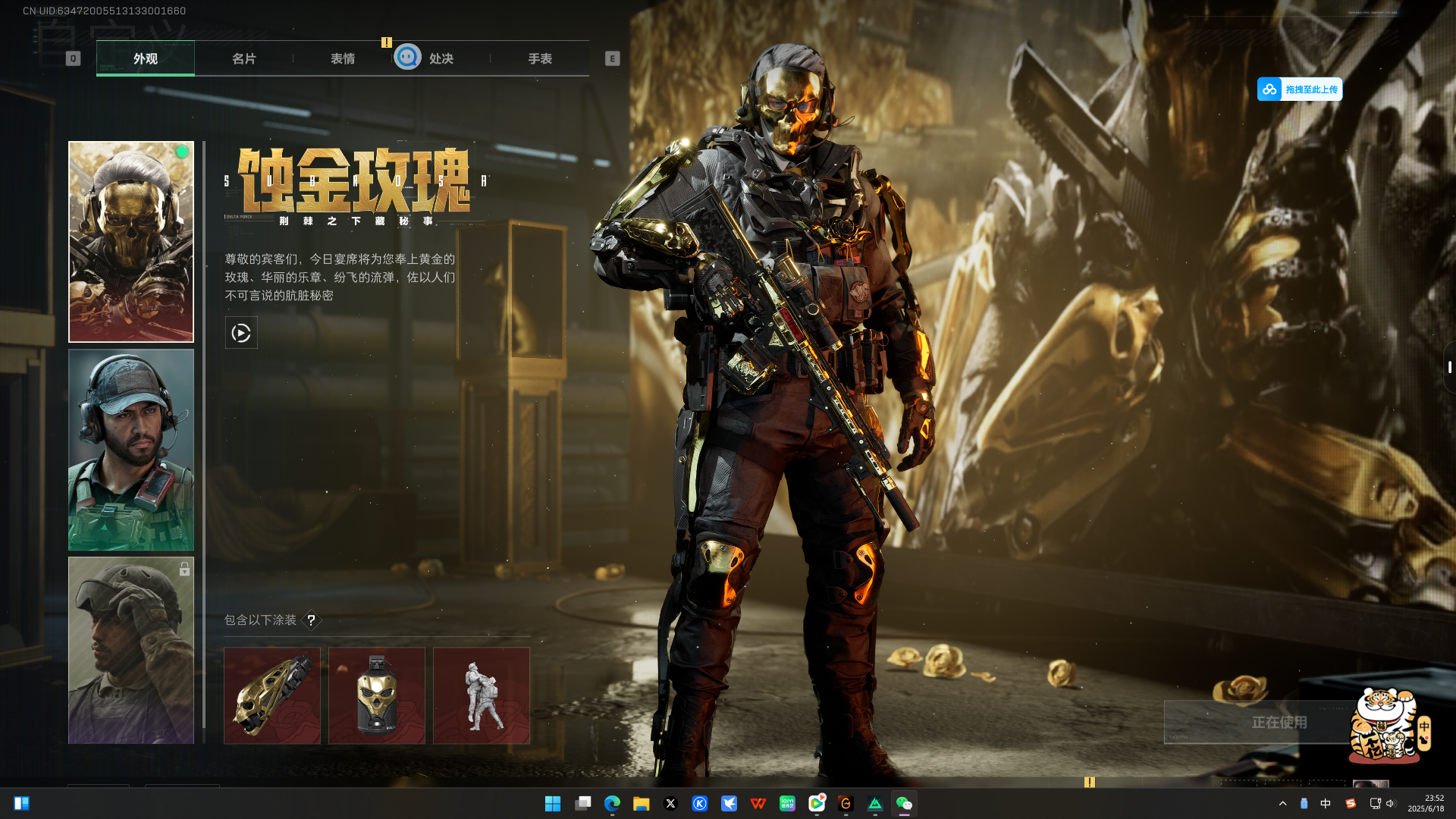
Task: Open the orange G app on taskbar
Action: click(846, 804)
